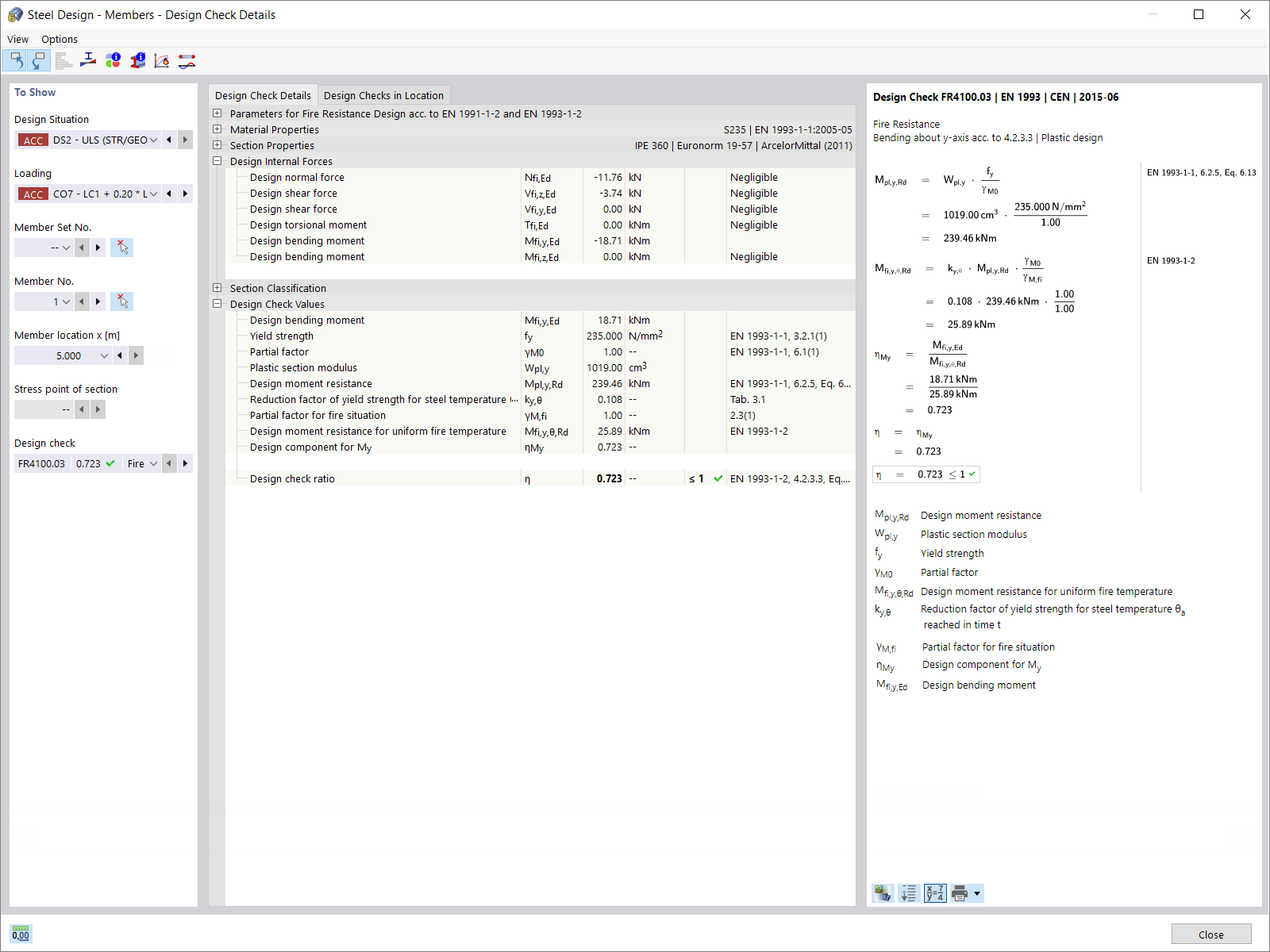Click the stress distribution toolbar icon

pos(87,60)
